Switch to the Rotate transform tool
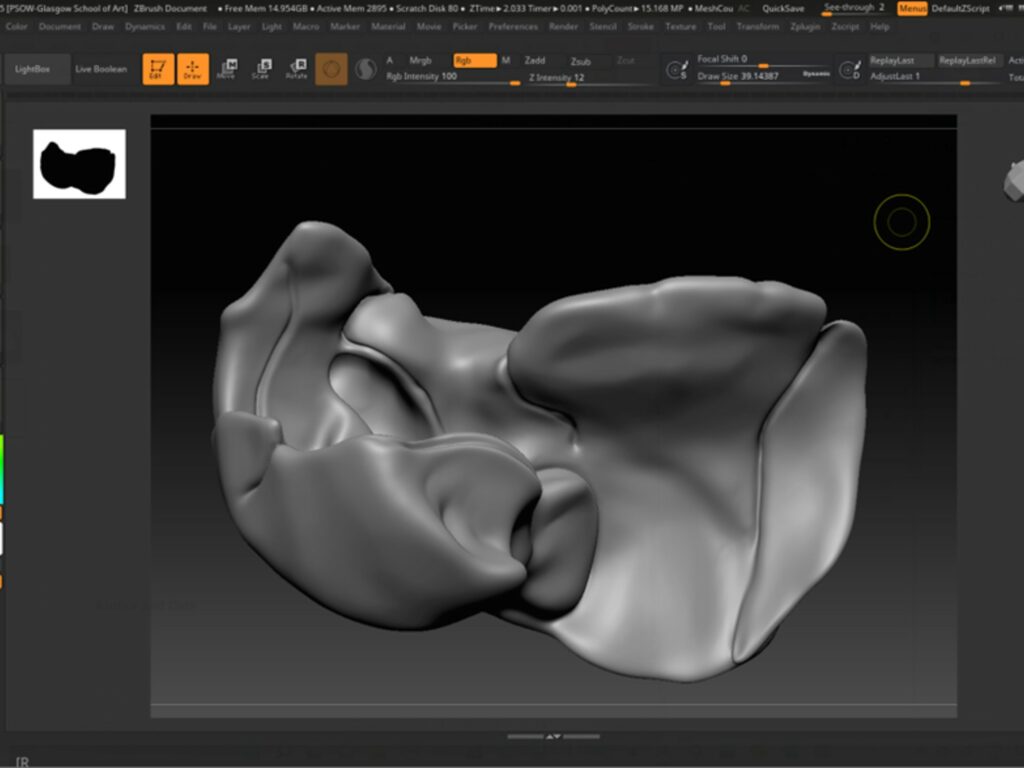Screen dimensions: 1024x768 click(296, 69)
